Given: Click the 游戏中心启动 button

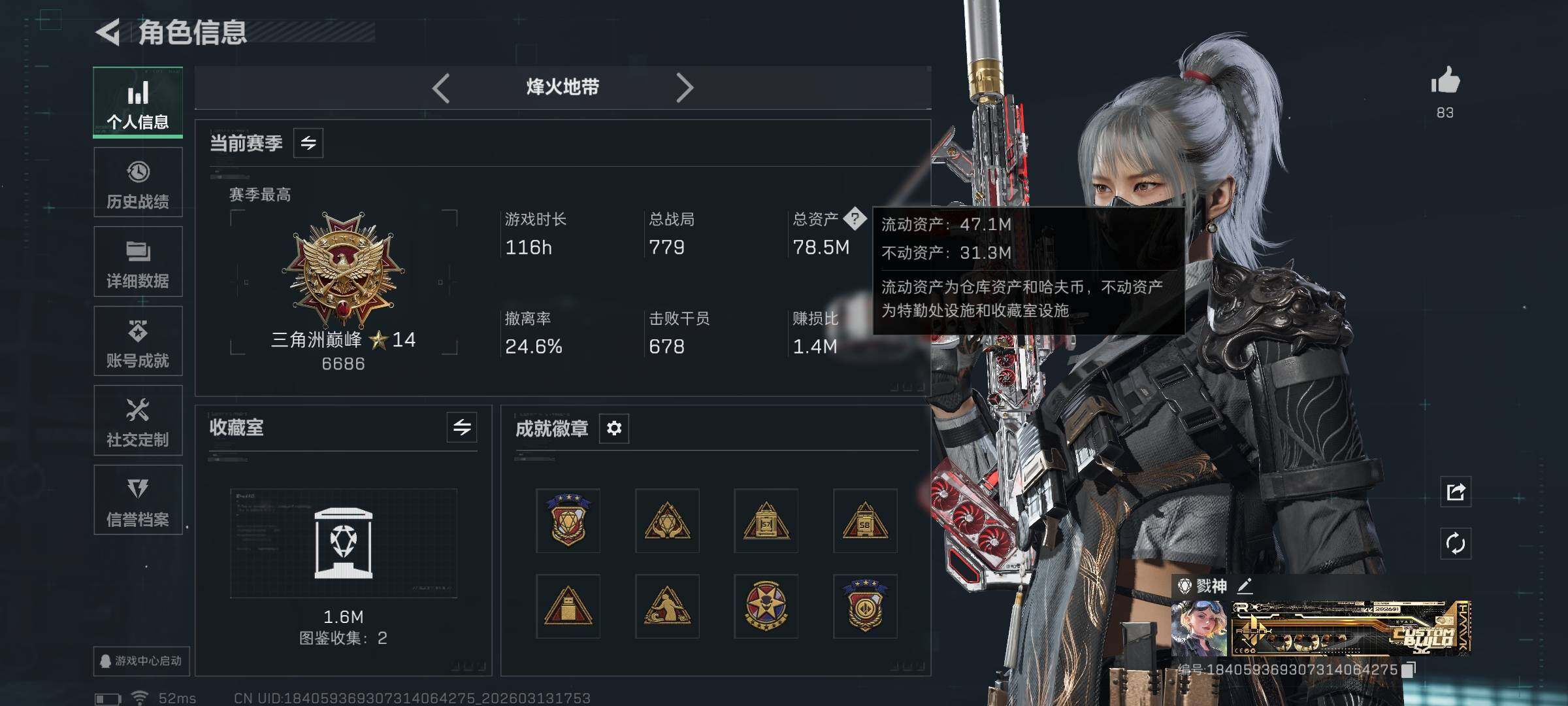Looking at the screenshot, I should 141,661.
